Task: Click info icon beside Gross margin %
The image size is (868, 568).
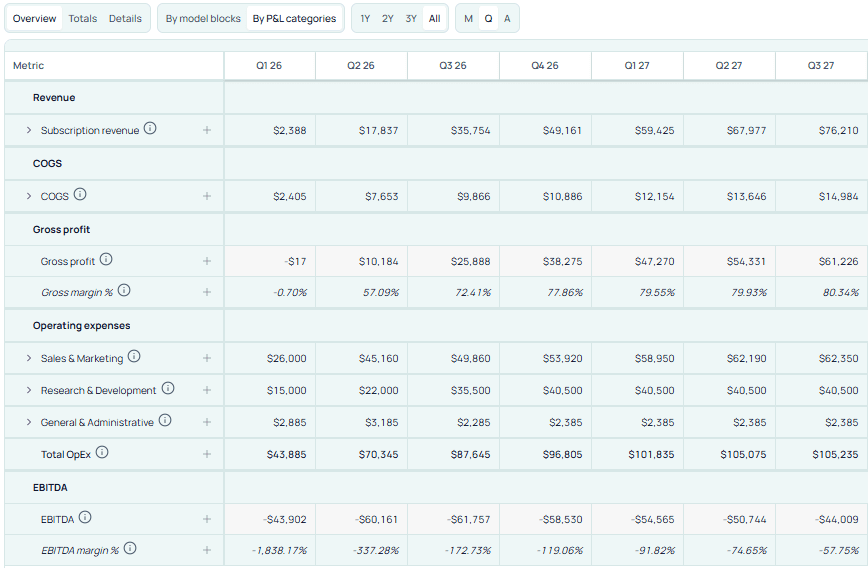Action: (124, 291)
